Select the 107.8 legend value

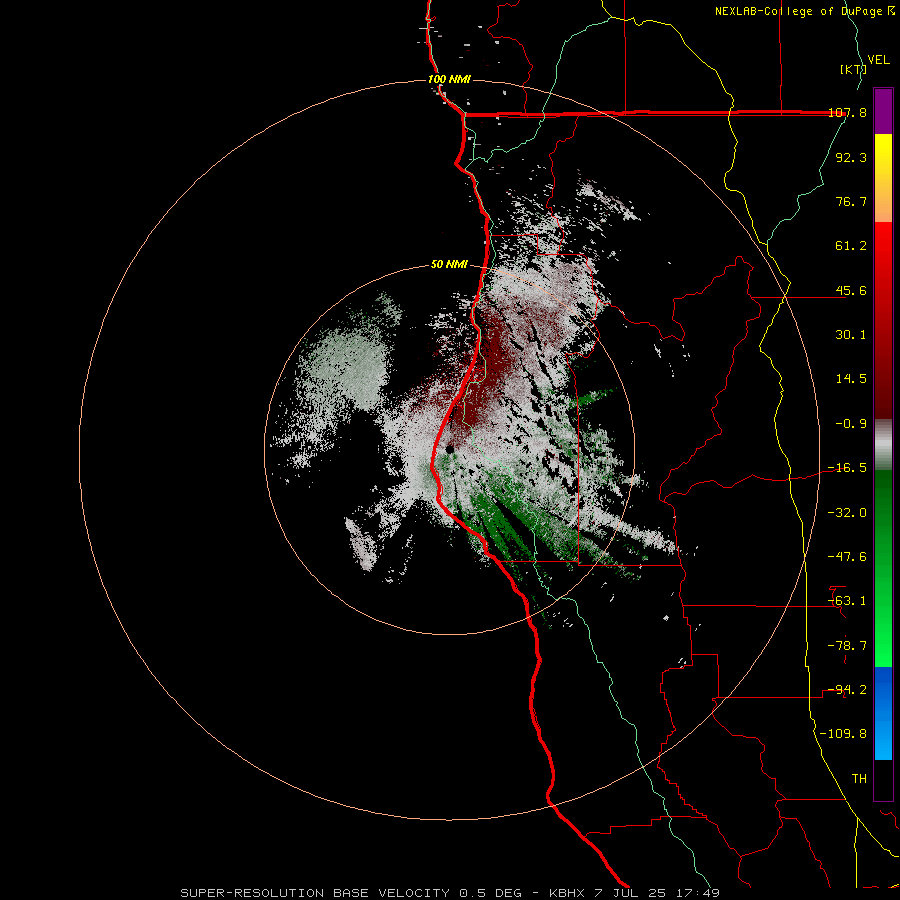847,112
